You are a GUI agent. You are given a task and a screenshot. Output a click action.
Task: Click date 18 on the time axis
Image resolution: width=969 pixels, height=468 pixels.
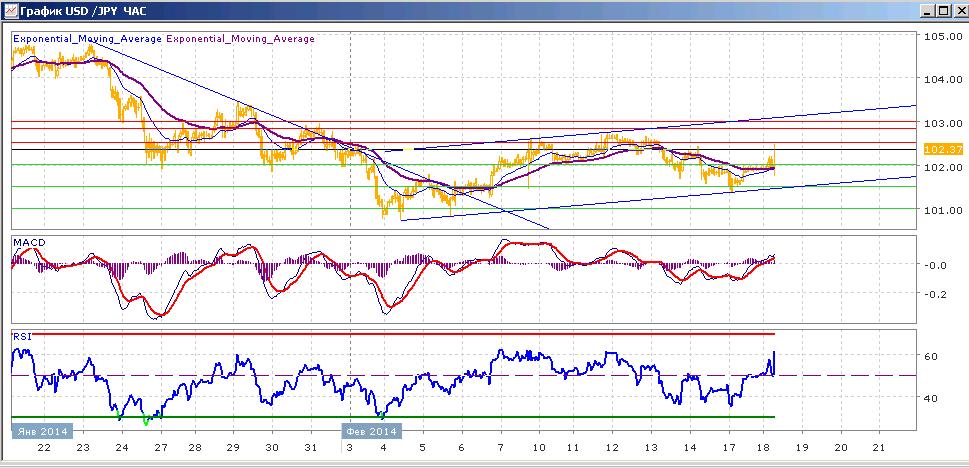pyautogui.click(x=765, y=447)
